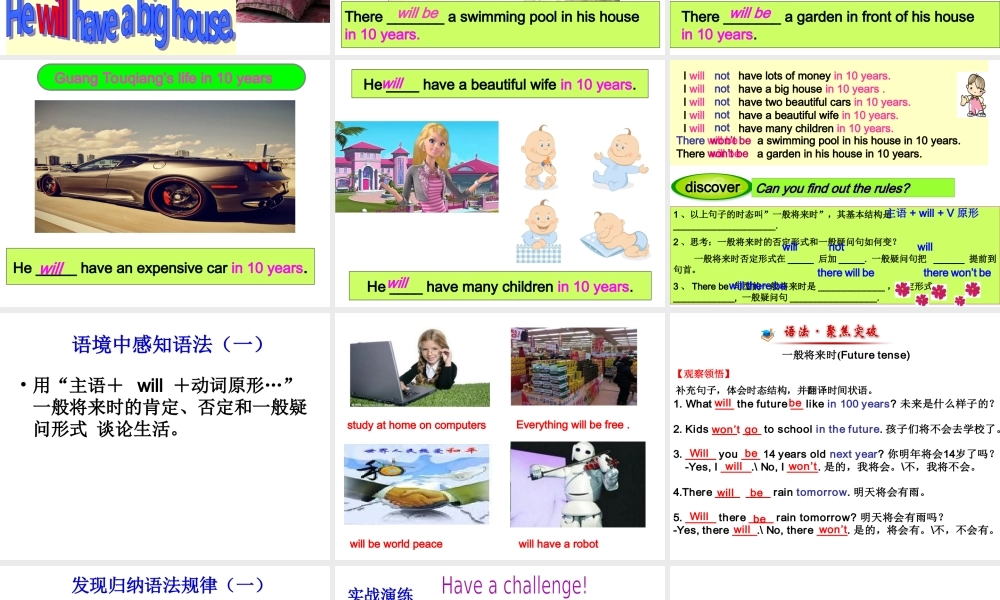The height and width of the screenshot is (600, 1000).
Task: Select the line about a swimming pool with "won't be"
Action: 818,141
